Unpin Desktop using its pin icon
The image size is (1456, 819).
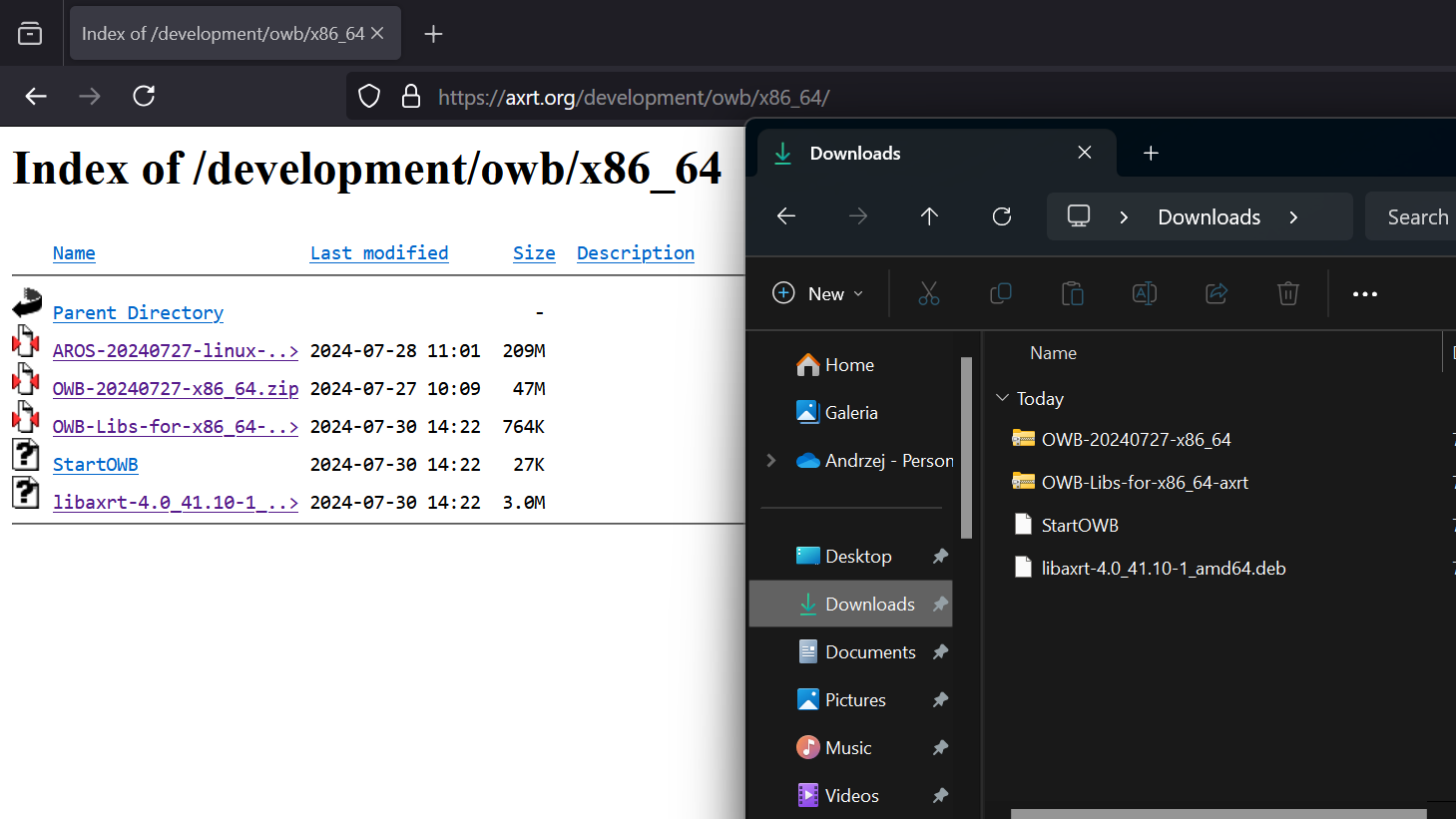click(x=940, y=557)
